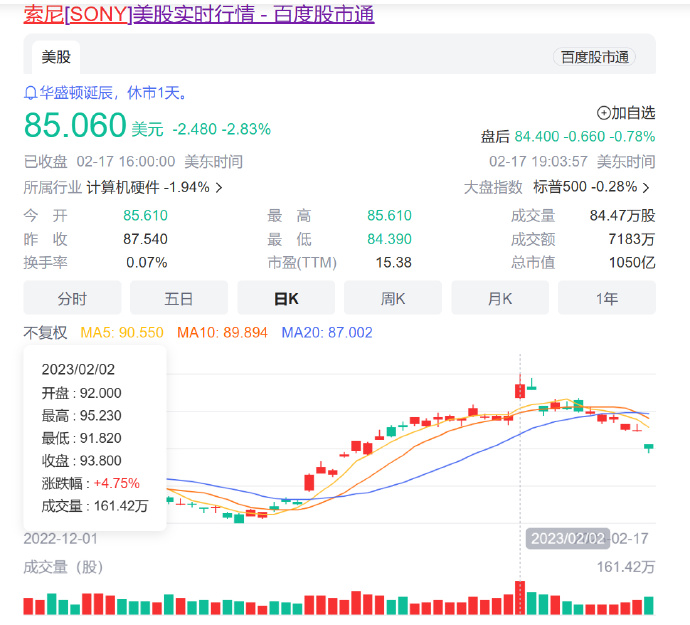Viewport: 690px width, 625px height.
Task: Click the 成交量 value 84.47万股
Action: coord(622,215)
